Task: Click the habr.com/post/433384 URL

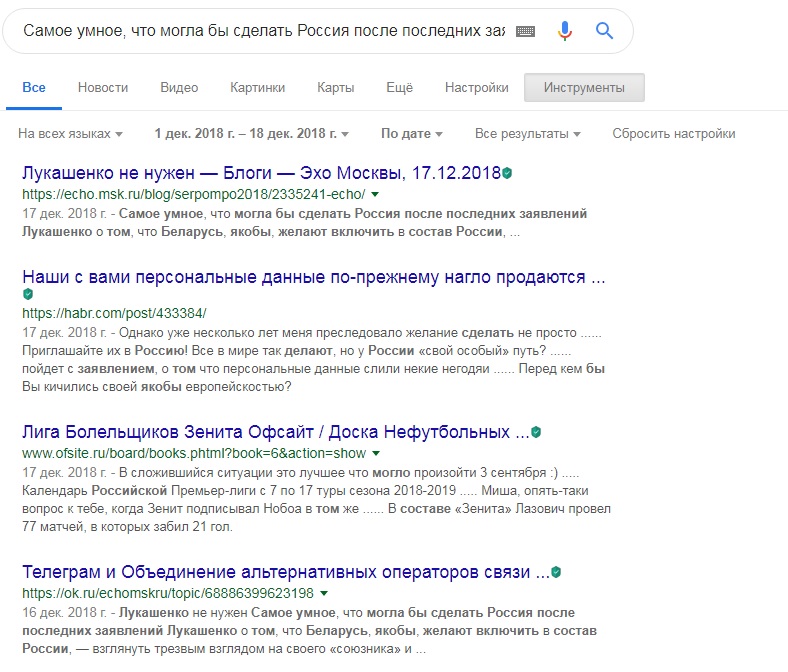Action: (x=114, y=313)
